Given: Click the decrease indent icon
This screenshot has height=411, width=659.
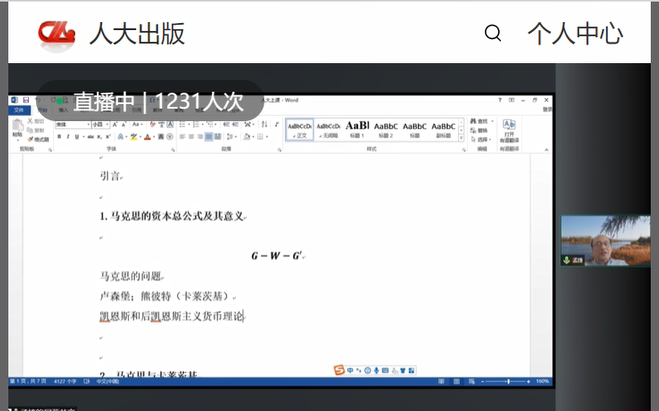Looking at the screenshot, I should (x=226, y=124).
